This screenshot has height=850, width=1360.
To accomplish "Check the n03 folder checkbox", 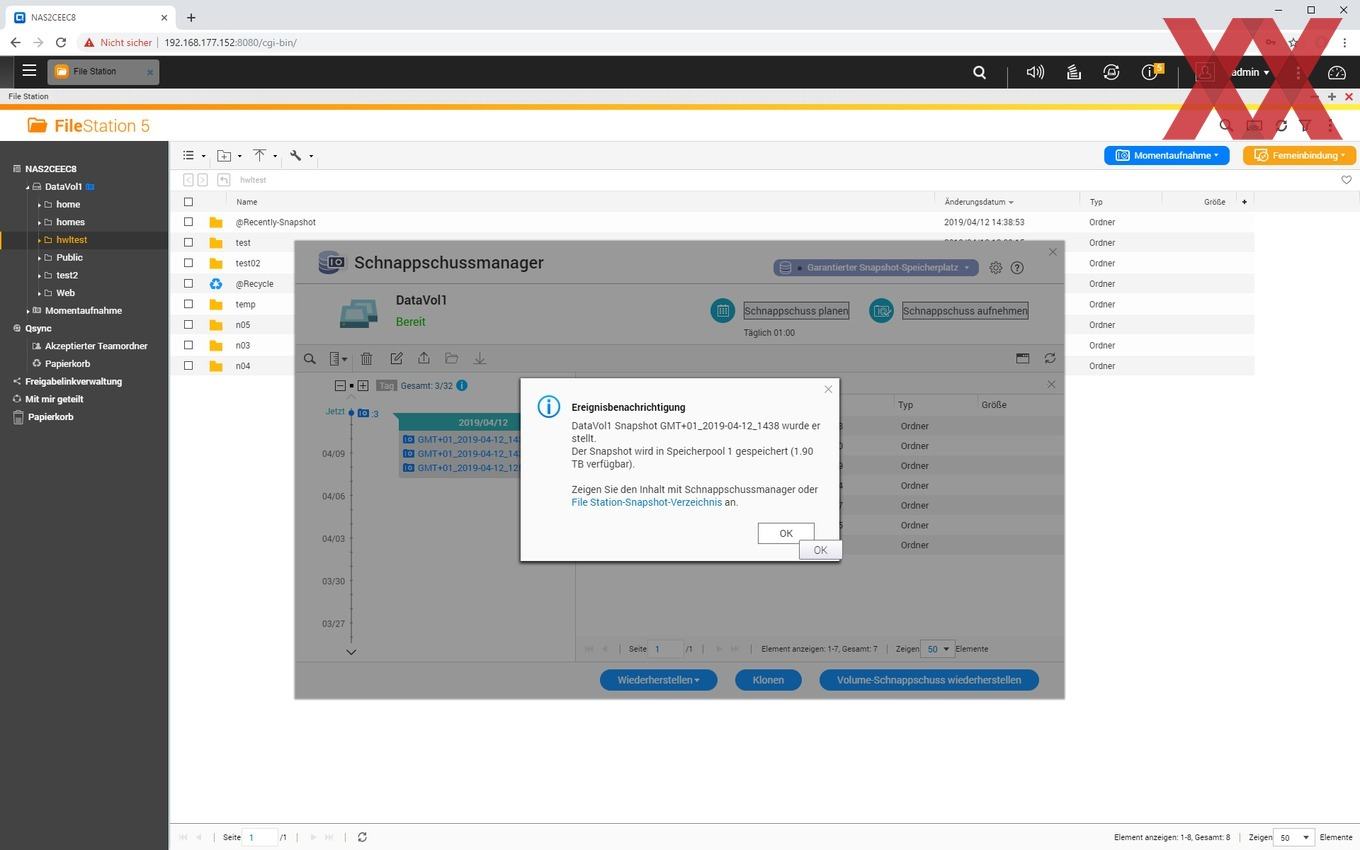I will 188,345.
